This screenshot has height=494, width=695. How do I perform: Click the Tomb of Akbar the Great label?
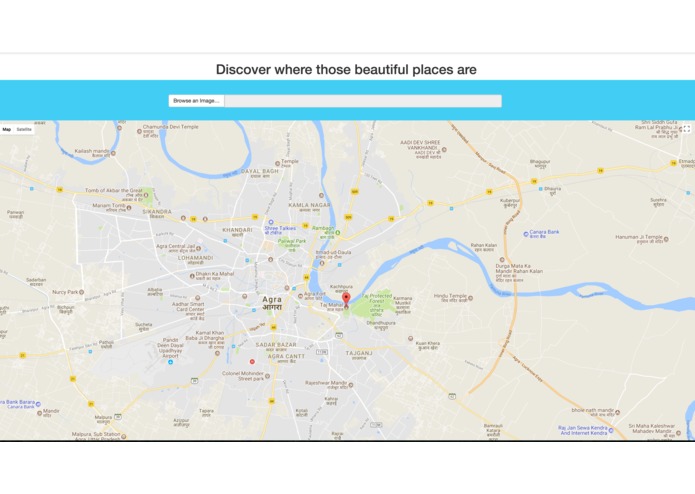point(114,190)
